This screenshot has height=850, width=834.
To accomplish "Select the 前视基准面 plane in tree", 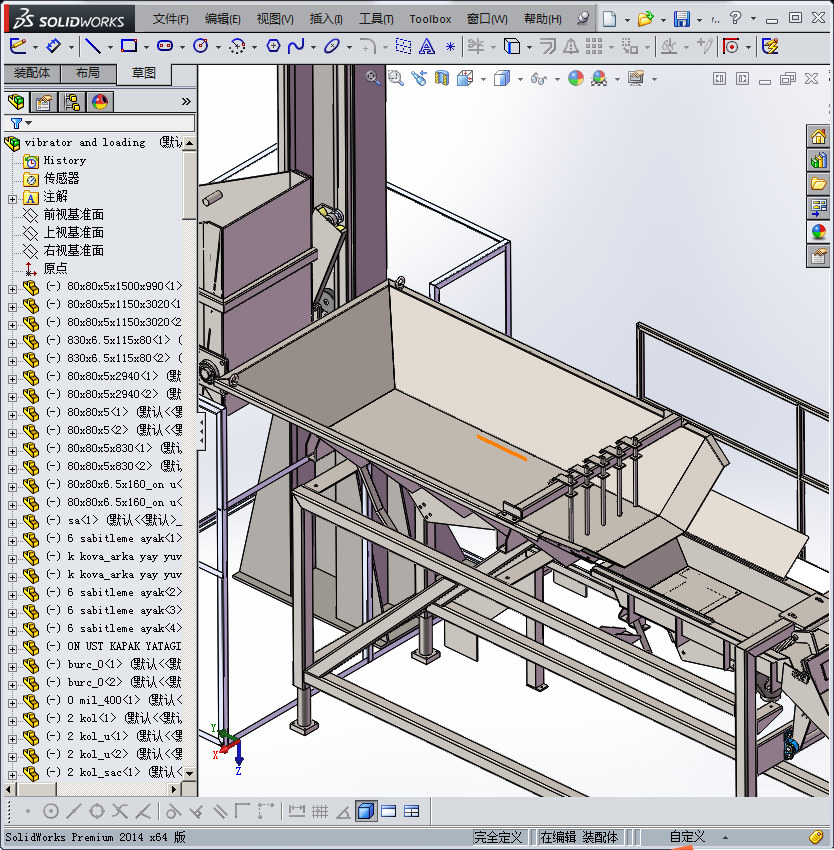I will pyautogui.click(x=73, y=215).
